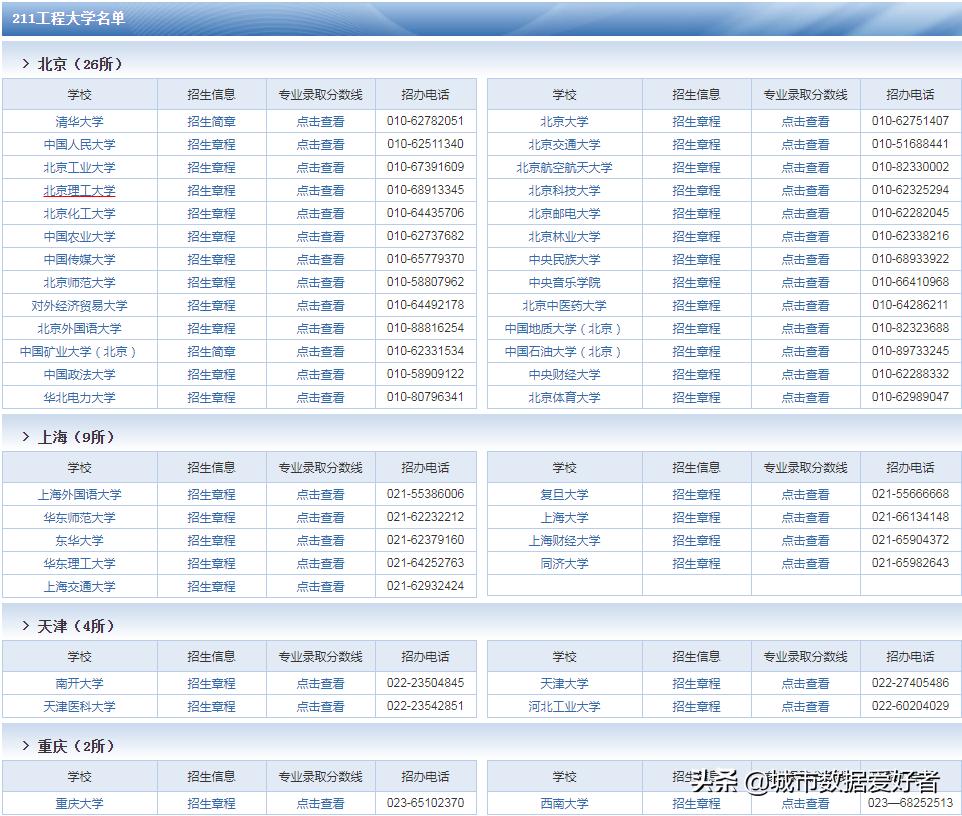Image resolution: width=962 pixels, height=816 pixels.
Task: Open 点击查看 for 中国人民大学
Action: tap(320, 145)
